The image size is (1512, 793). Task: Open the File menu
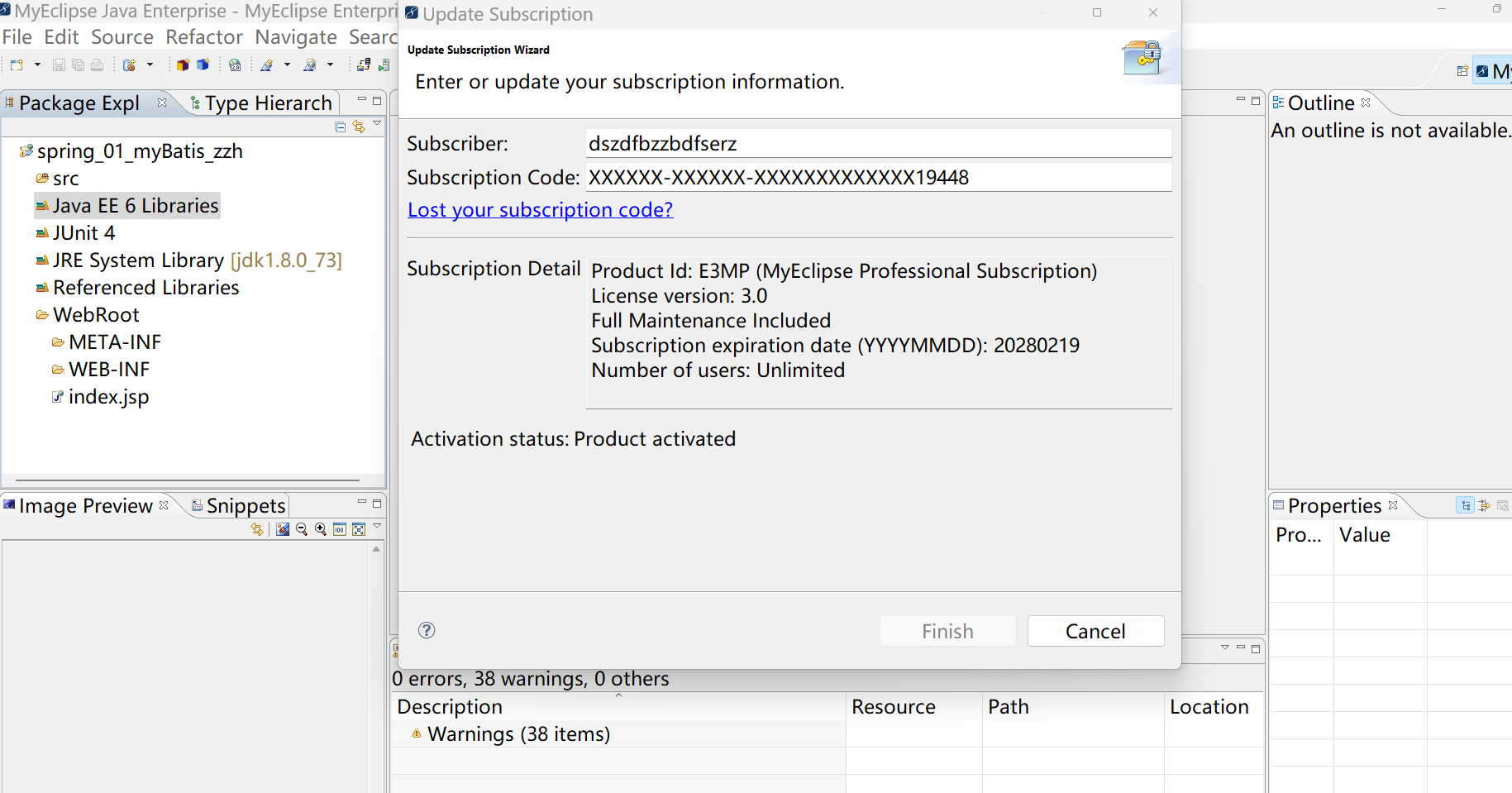pyautogui.click(x=17, y=37)
